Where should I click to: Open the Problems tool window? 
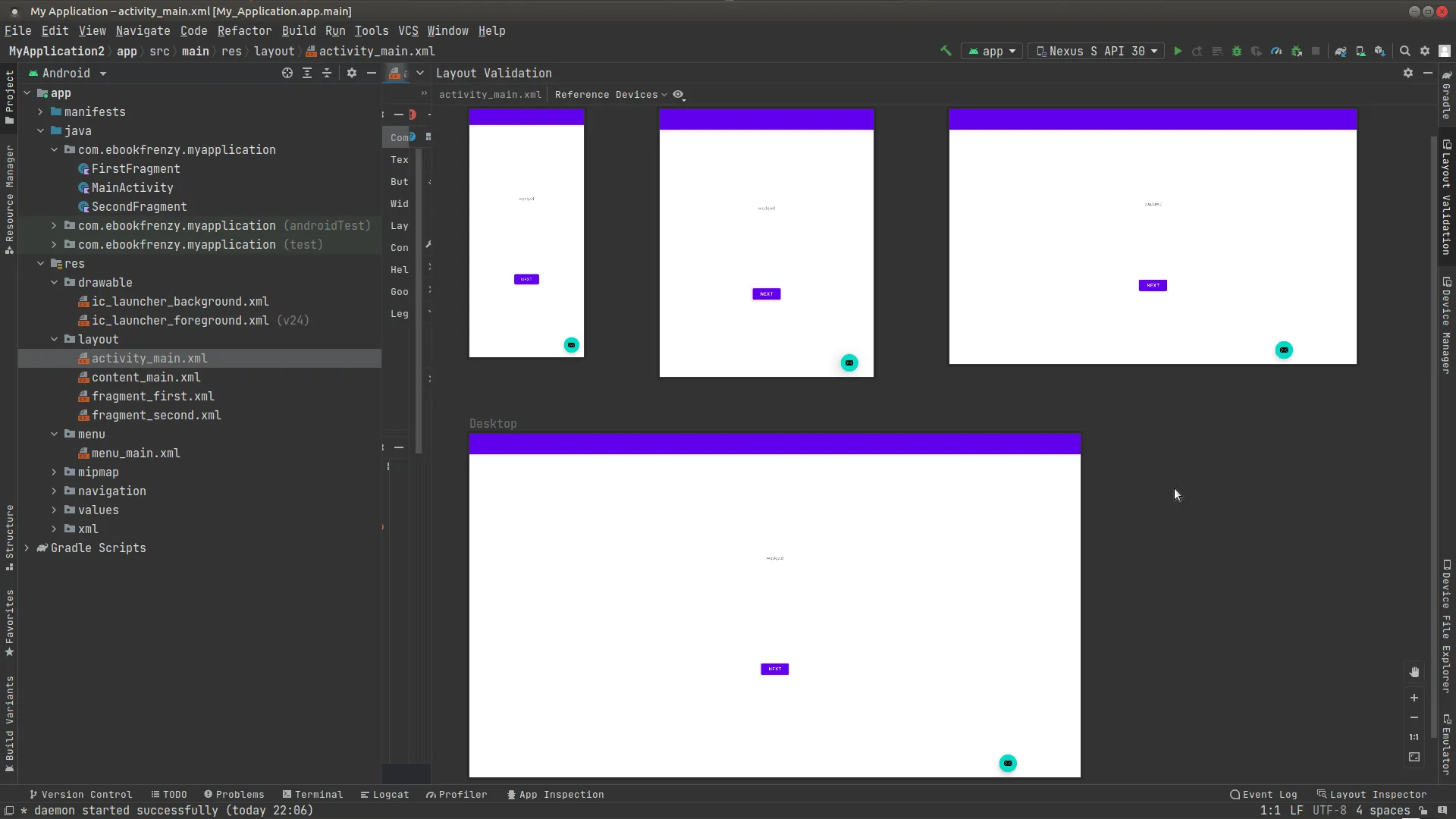click(234, 794)
